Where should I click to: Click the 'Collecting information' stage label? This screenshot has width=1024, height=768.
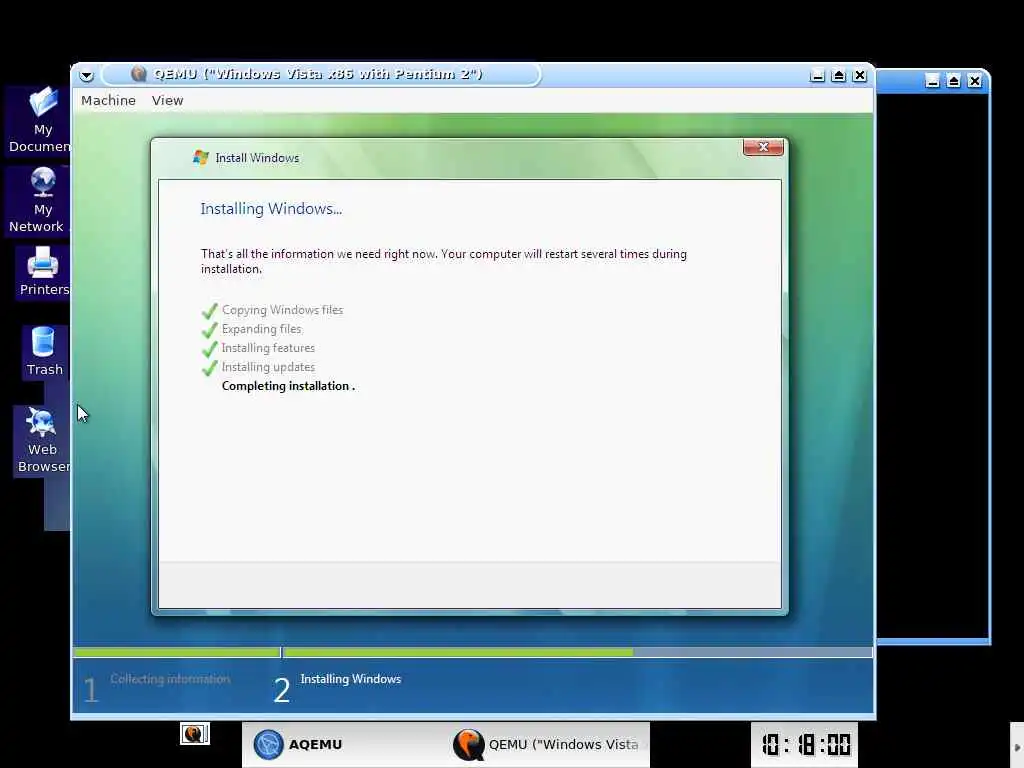[170, 679]
